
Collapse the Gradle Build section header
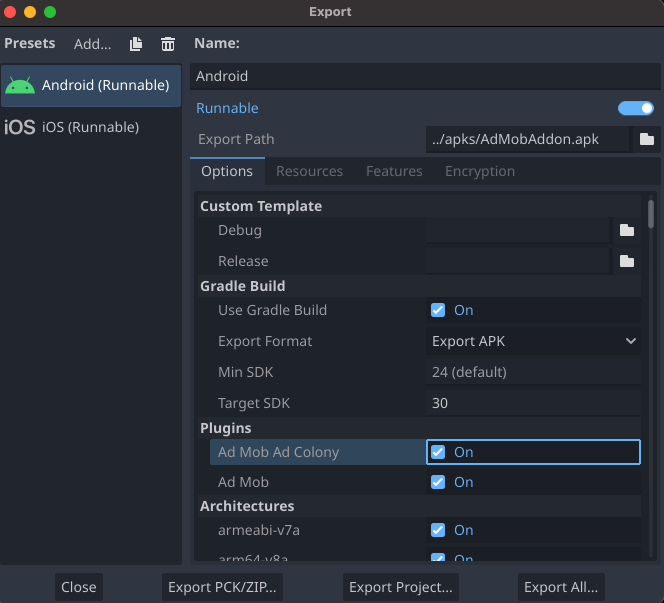[419, 286]
